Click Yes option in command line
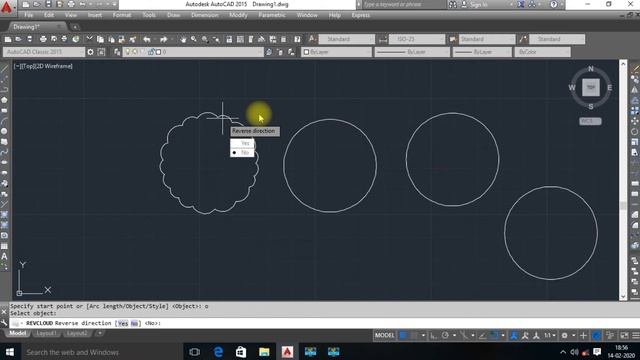640x360 pixels. coord(123,323)
